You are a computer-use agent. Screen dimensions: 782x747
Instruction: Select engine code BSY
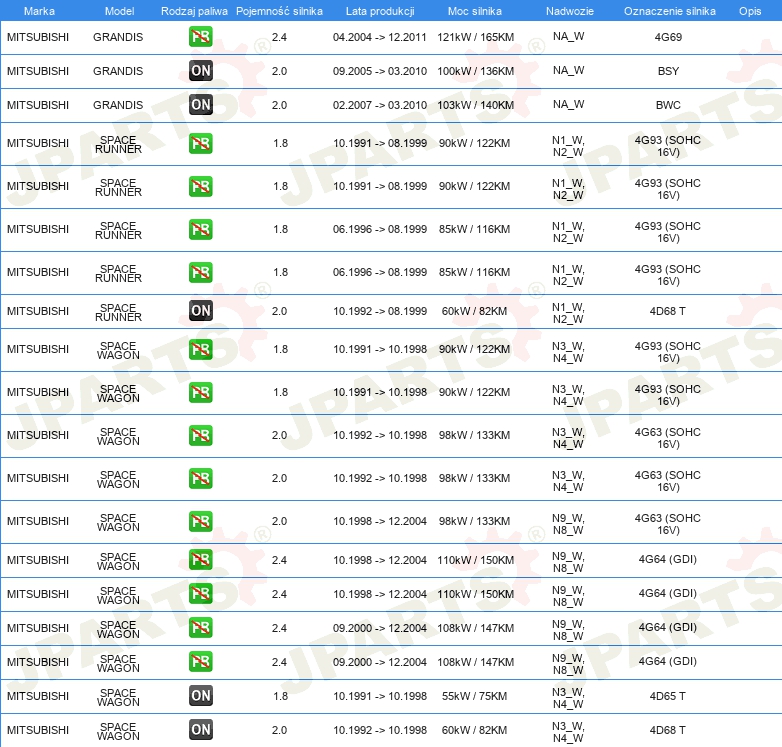pos(668,71)
